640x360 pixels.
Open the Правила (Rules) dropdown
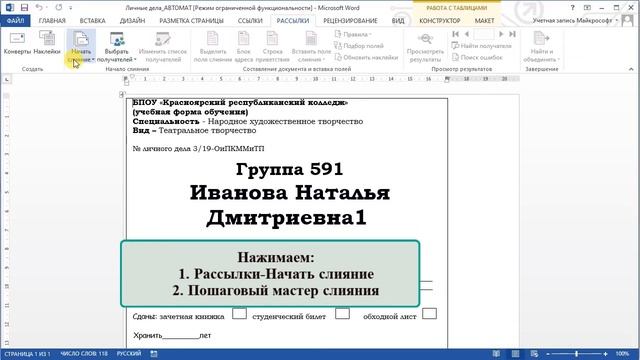(x=353, y=34)
